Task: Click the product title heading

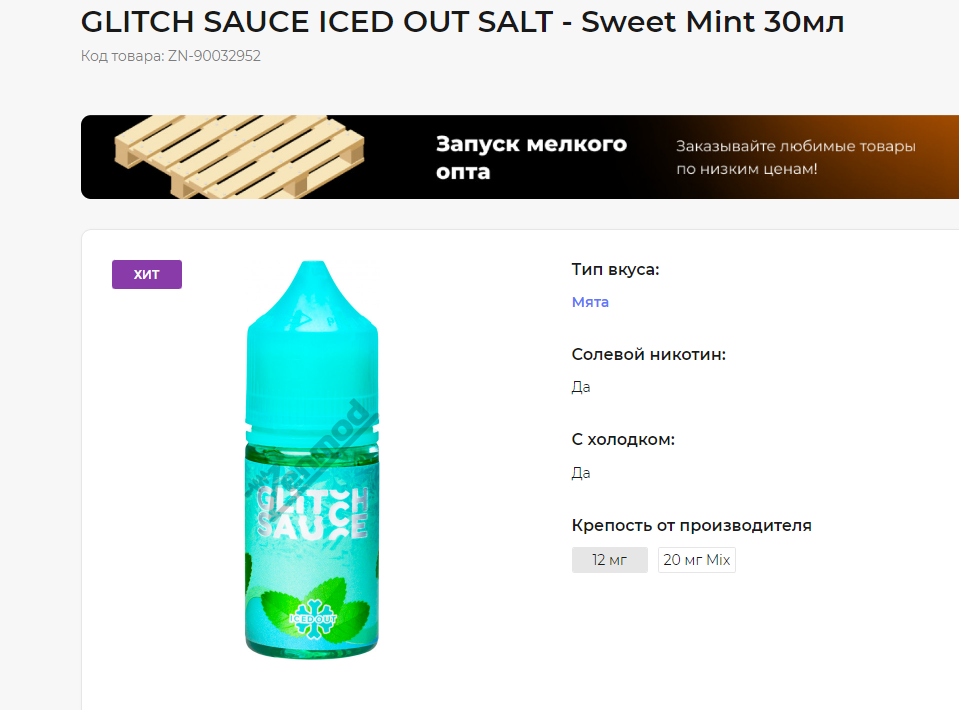Action: [x=462, y=22]
